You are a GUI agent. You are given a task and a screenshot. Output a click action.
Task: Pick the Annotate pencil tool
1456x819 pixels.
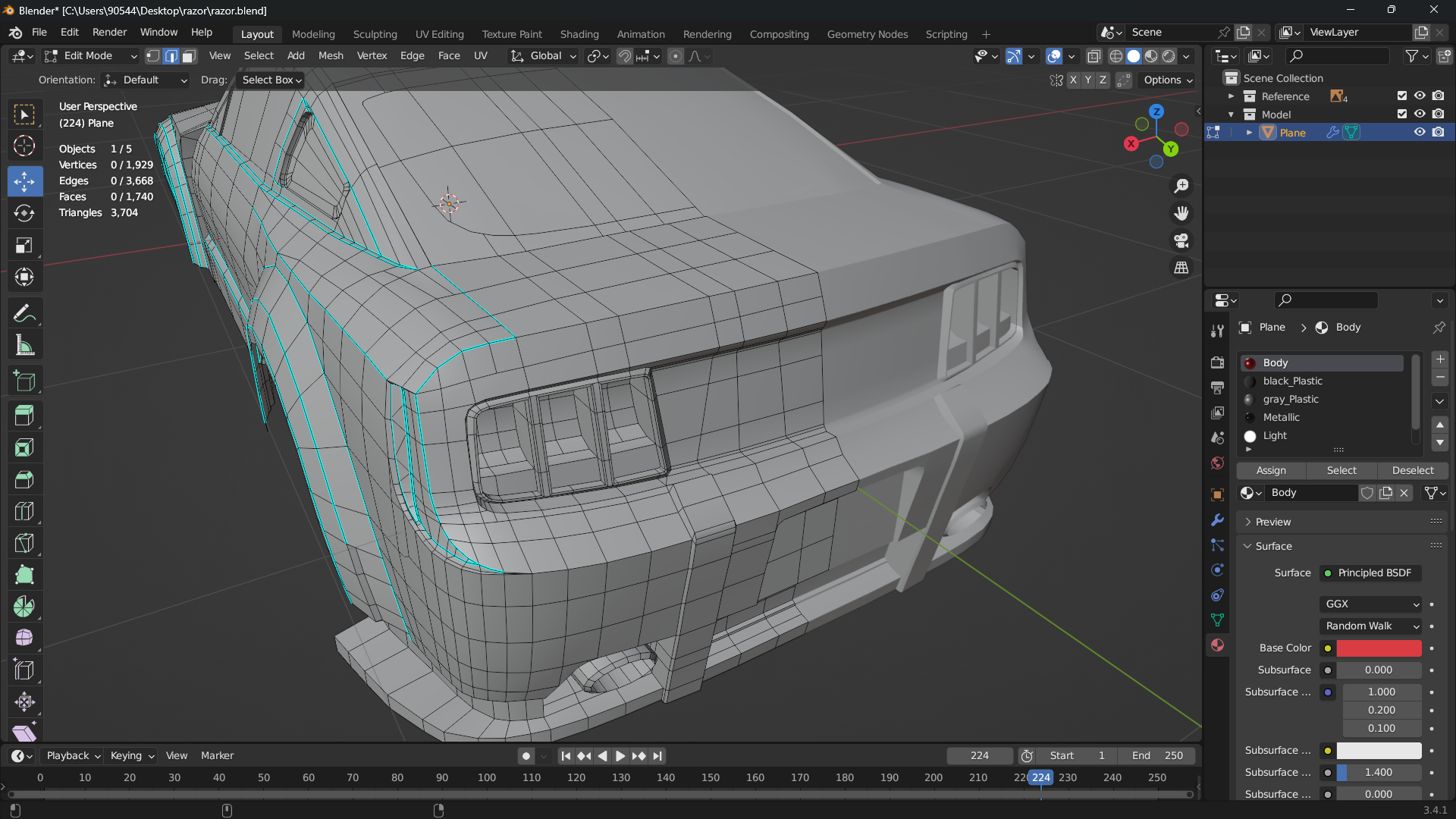[24, 313]
